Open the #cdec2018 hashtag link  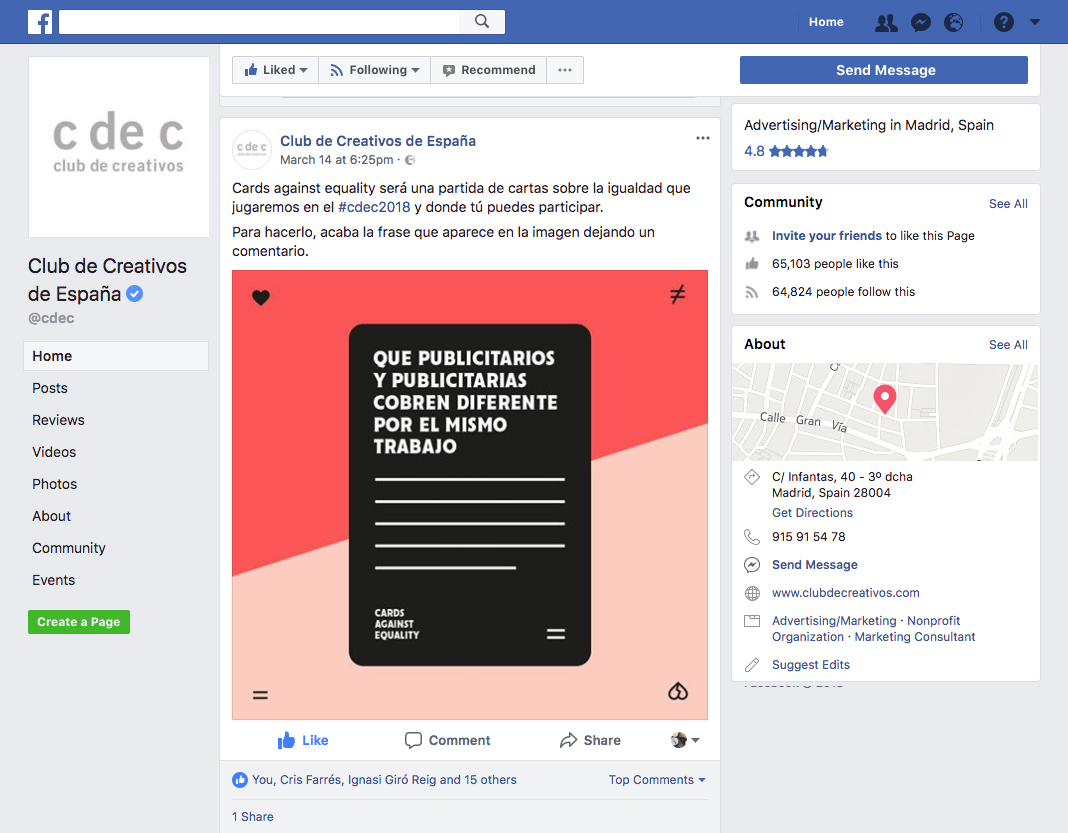click(x=374, y=207)
